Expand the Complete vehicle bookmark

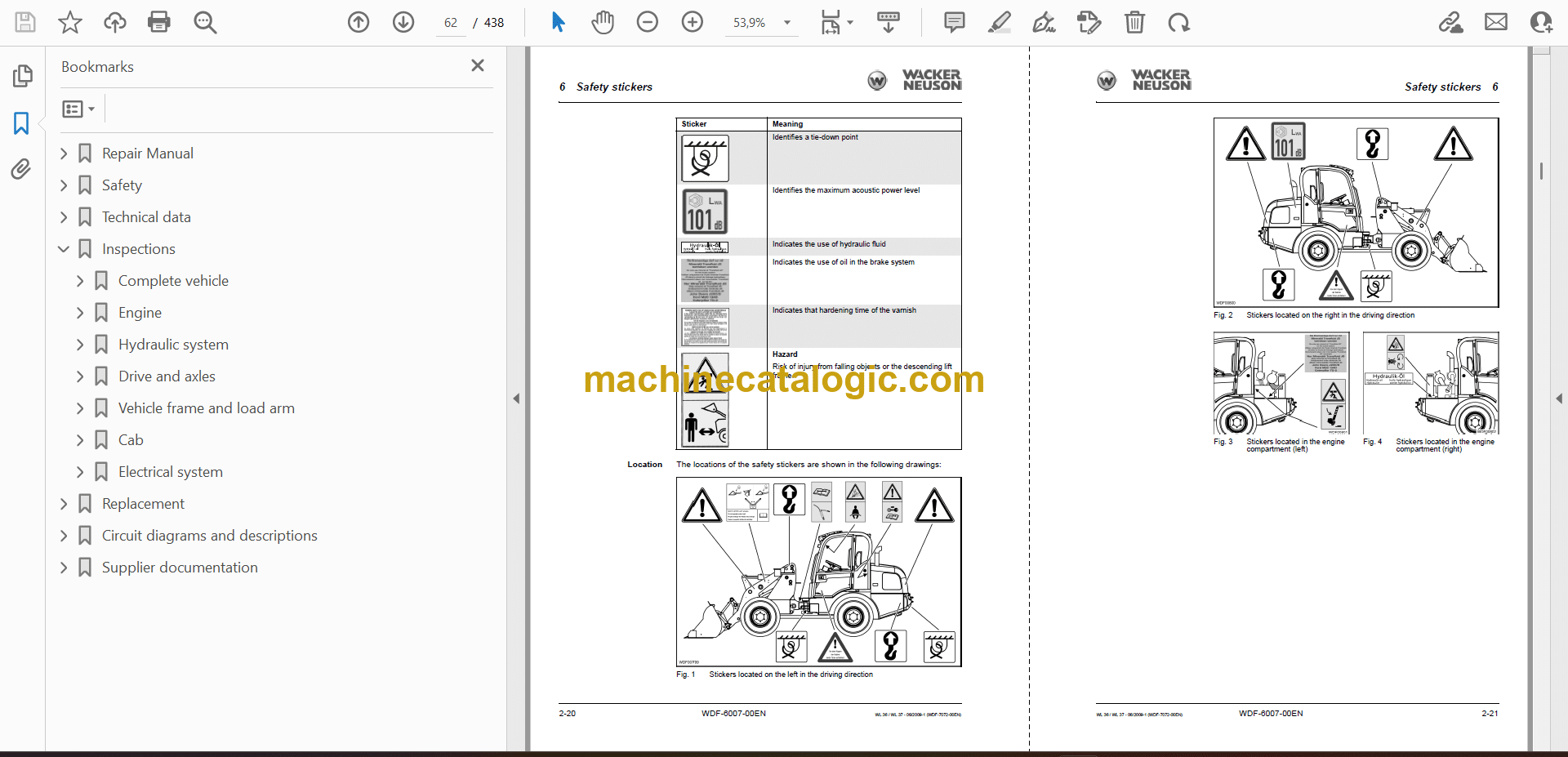tap(80, 281)
